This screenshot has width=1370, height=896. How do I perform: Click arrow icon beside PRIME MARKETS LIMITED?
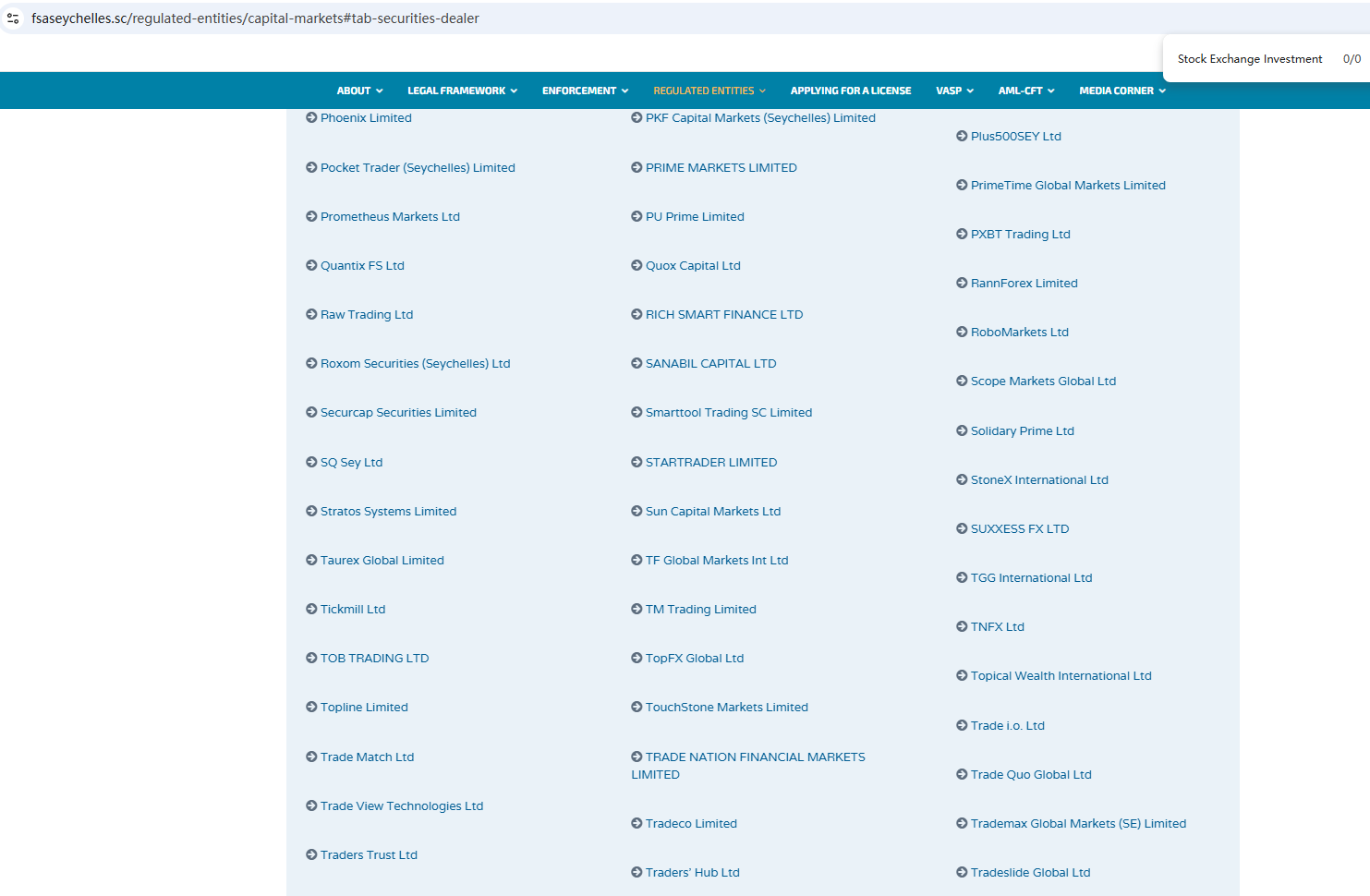pos(637,167)
